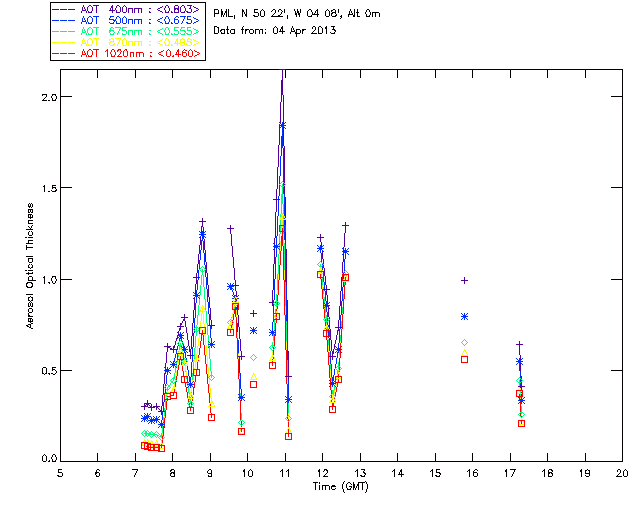Image resolution: width=640 pixels, height=512 pixels.
Task: Click the x-axis tick label 8
Action: (173, 473)
